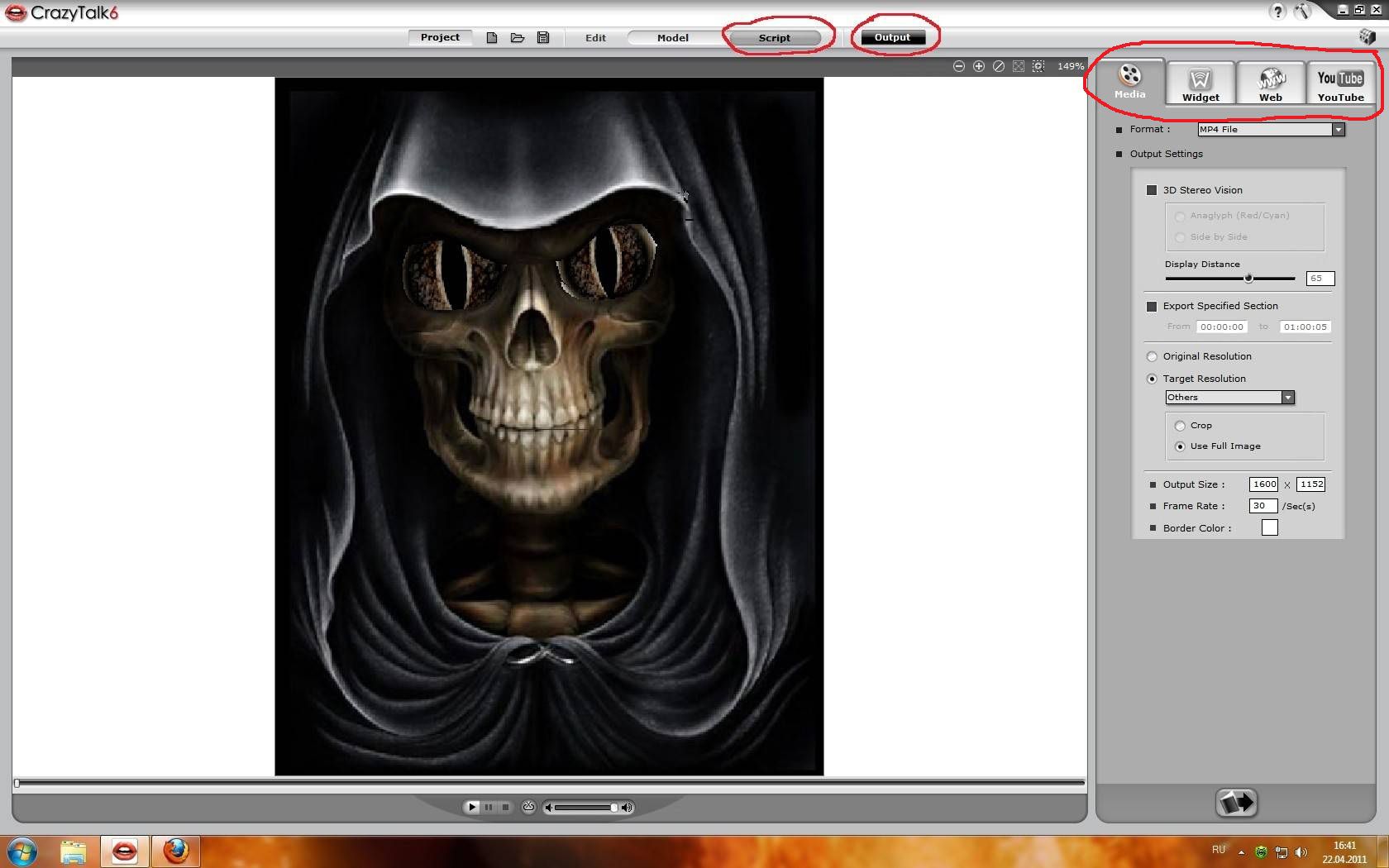Click the From time field 00:00:00
The width and height of the screenshot is (1389, 868).
pyautogui.click(x=1221, y=327)
